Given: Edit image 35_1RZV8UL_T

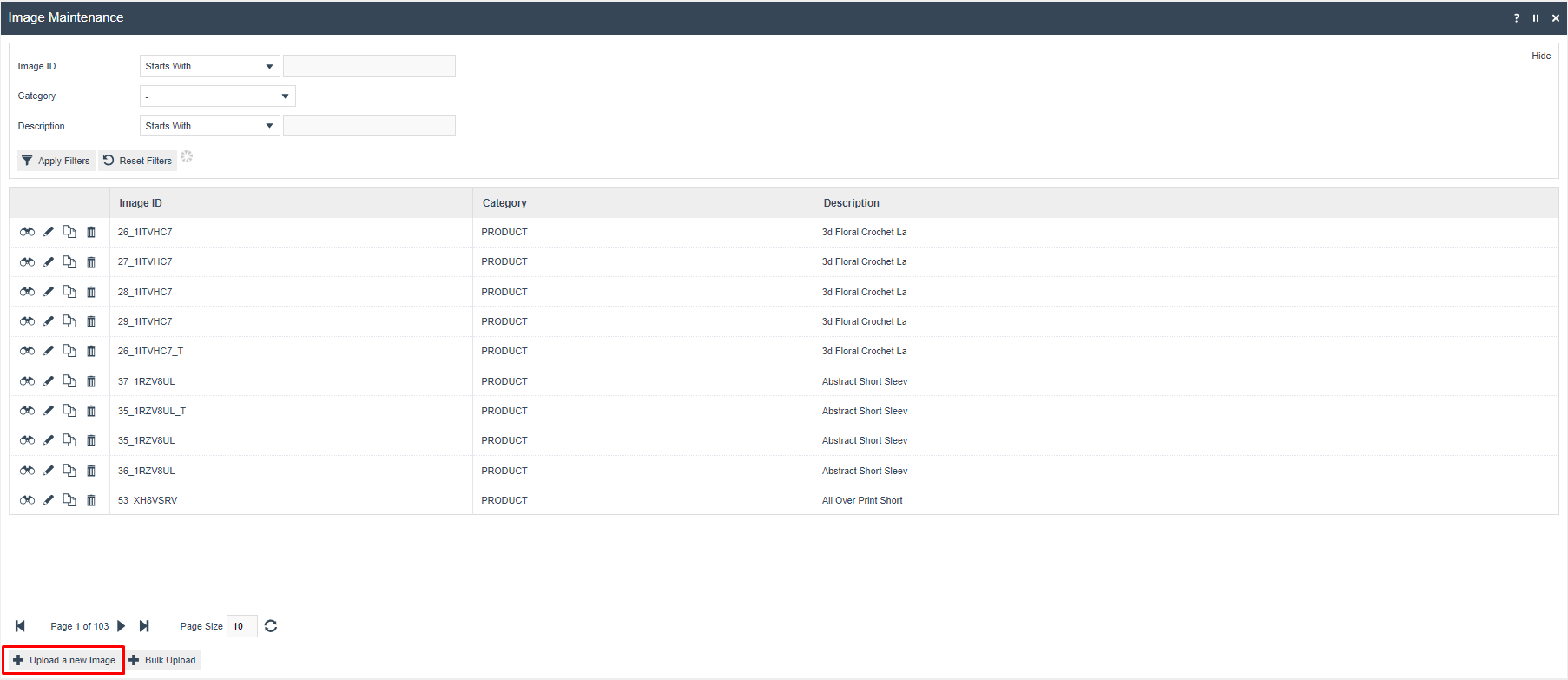Looking at the screenshot, I should pyautogui.click(x=49, y=411).
